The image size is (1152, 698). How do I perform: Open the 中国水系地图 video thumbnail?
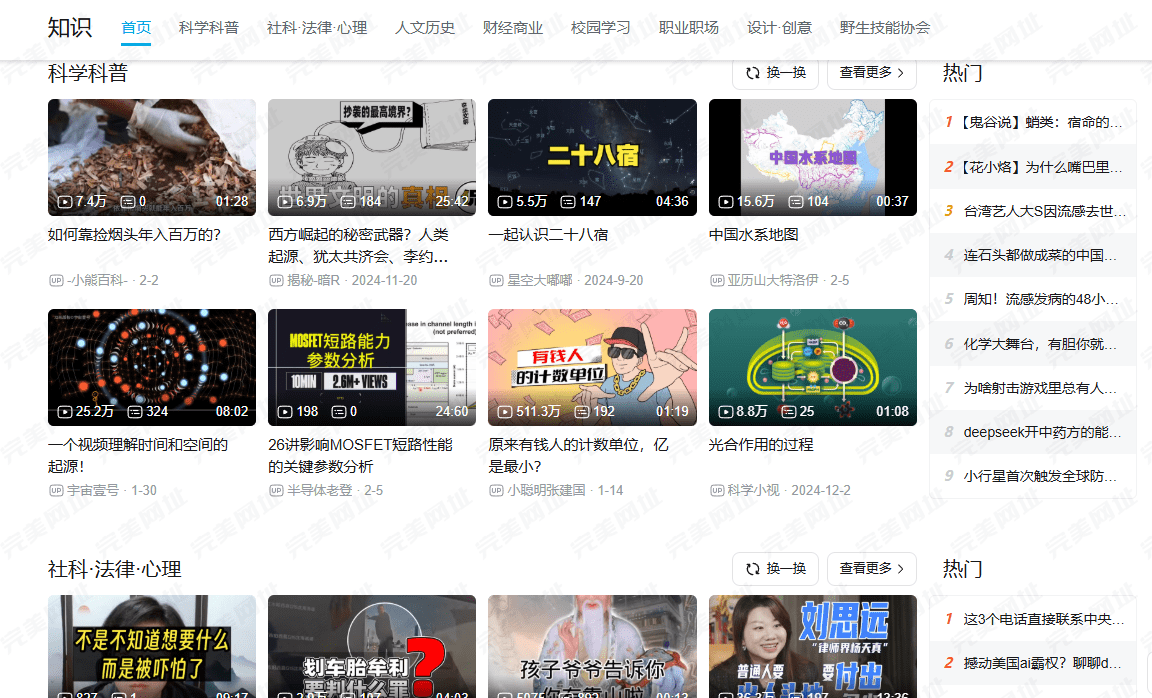(813, 157)
